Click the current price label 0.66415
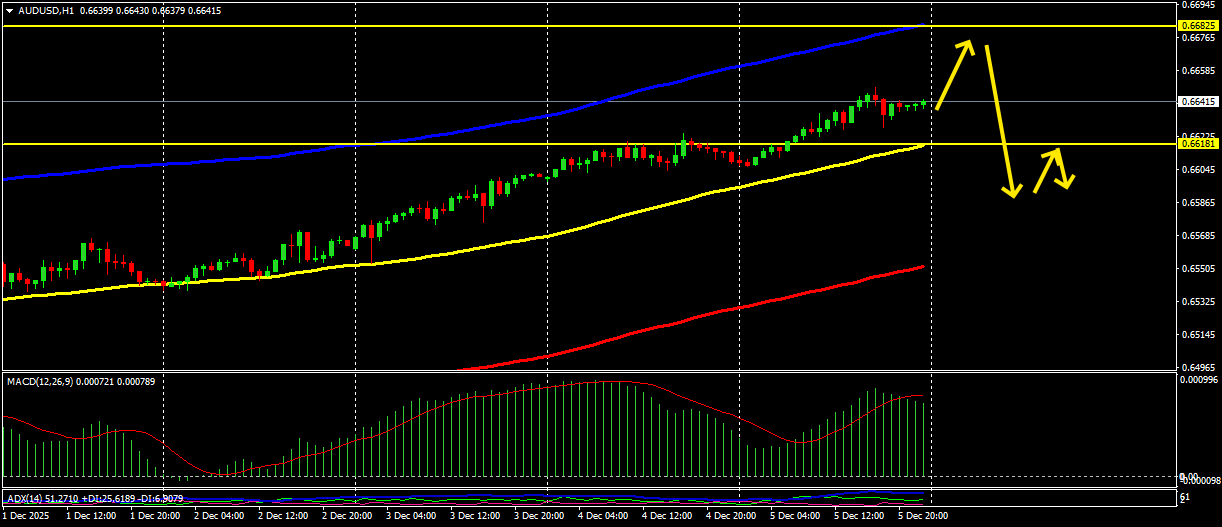 [x=1198, y=101]
